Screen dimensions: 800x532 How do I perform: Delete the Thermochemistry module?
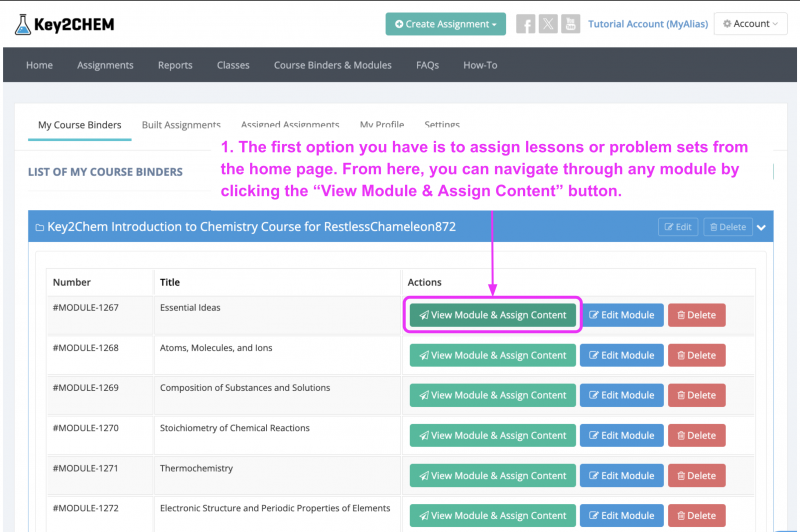point(696,476)
